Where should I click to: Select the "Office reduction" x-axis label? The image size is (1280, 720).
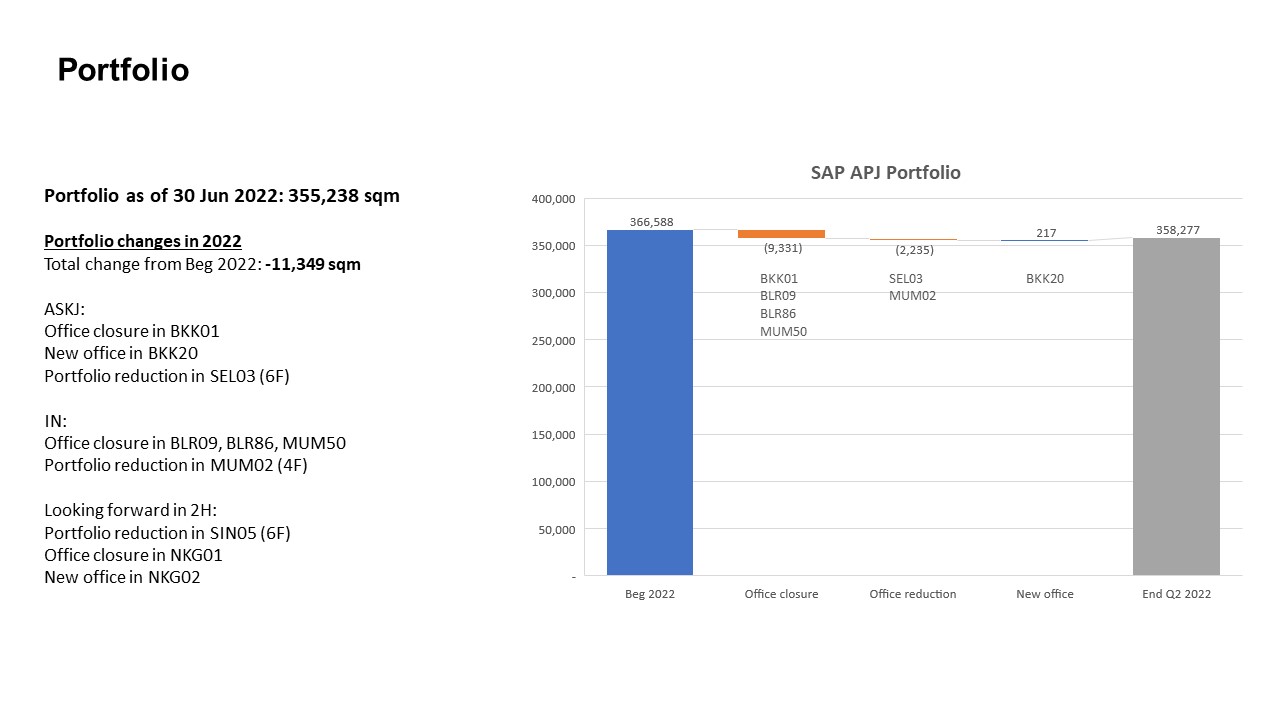pyautogui.click(x=913, y=594)
